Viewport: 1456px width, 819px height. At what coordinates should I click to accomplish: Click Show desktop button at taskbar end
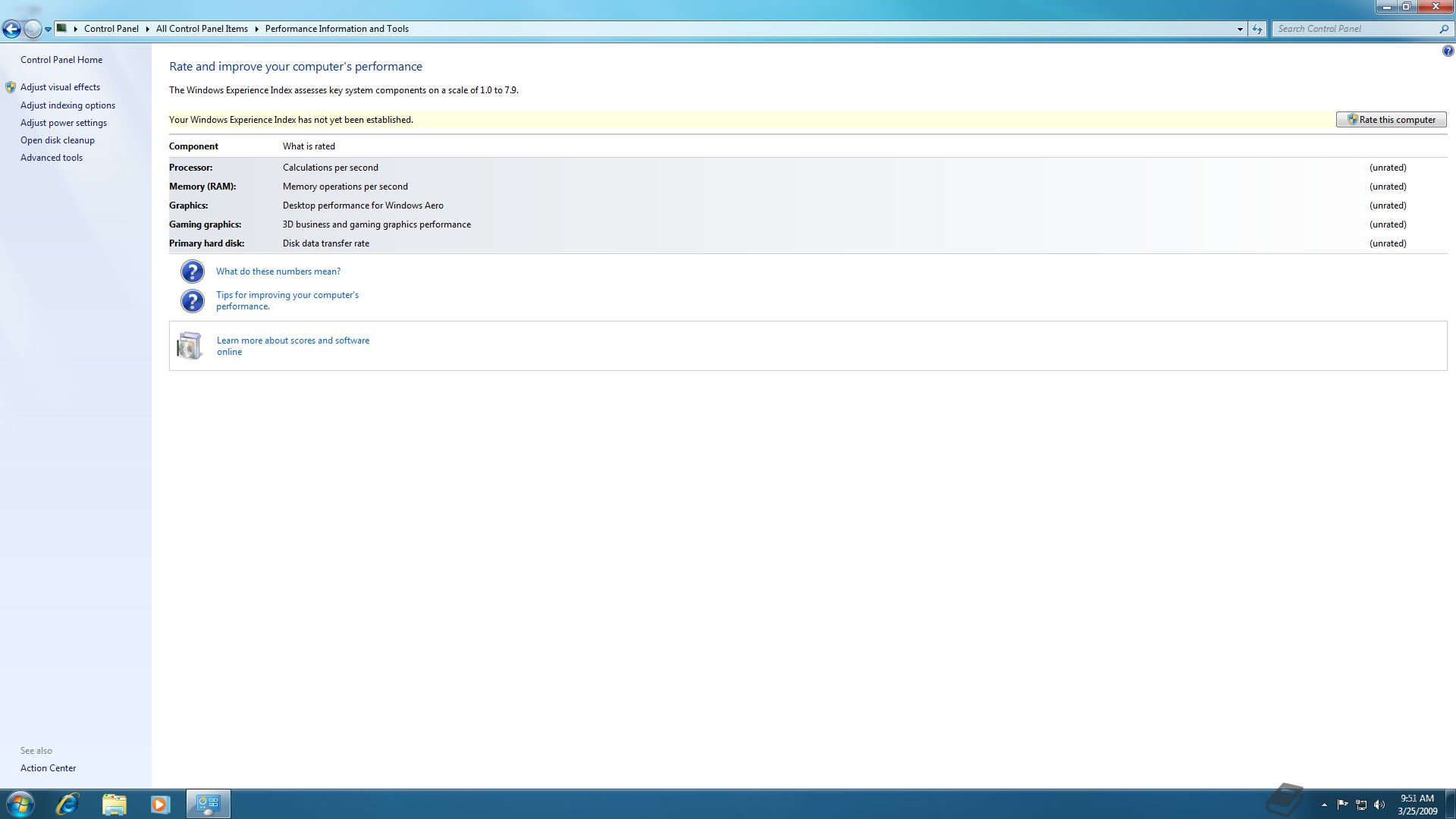click(1450, 804)
